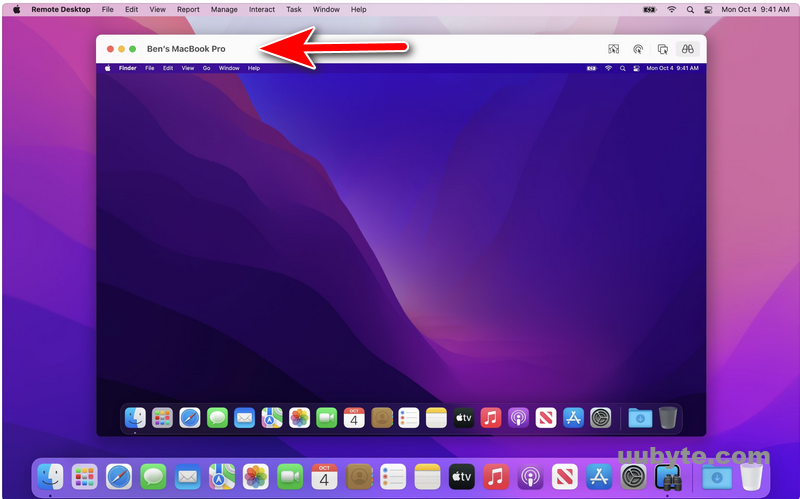Click the screen with pointer control-mode toolbar icon
This screenshot has height=499, width=800.
(613, 49)
